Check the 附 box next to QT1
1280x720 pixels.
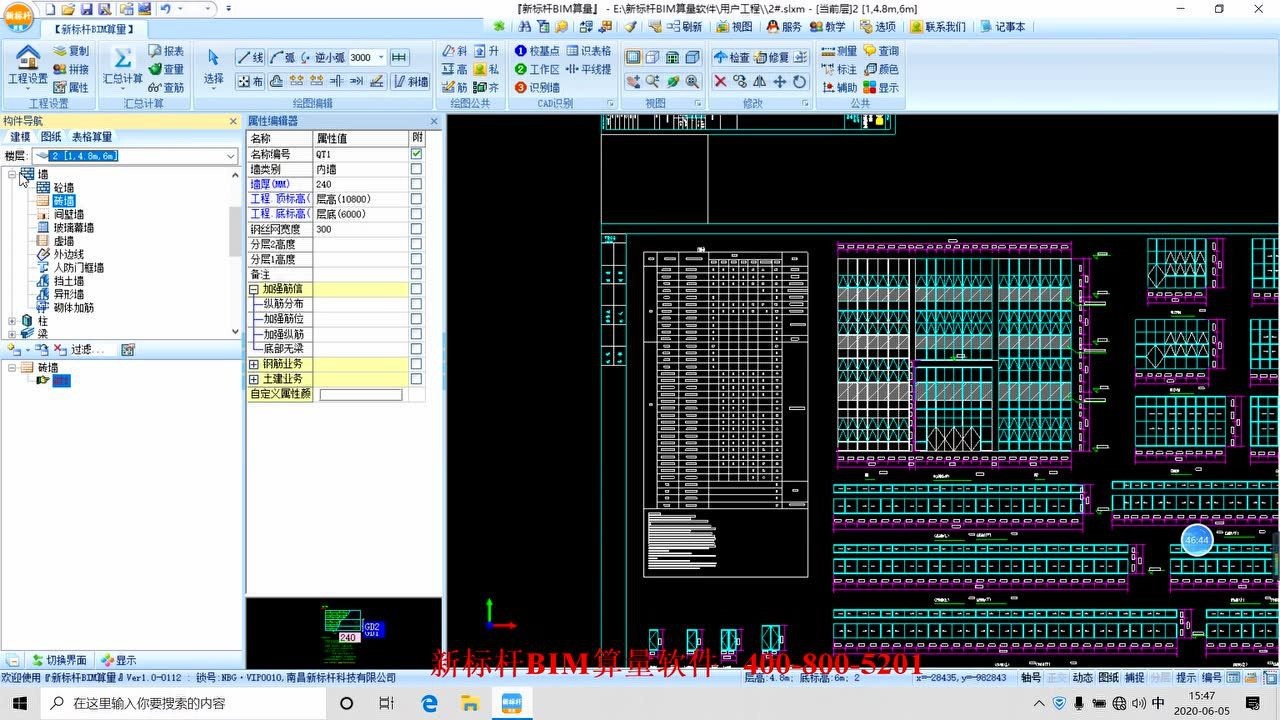pos(418,153)
